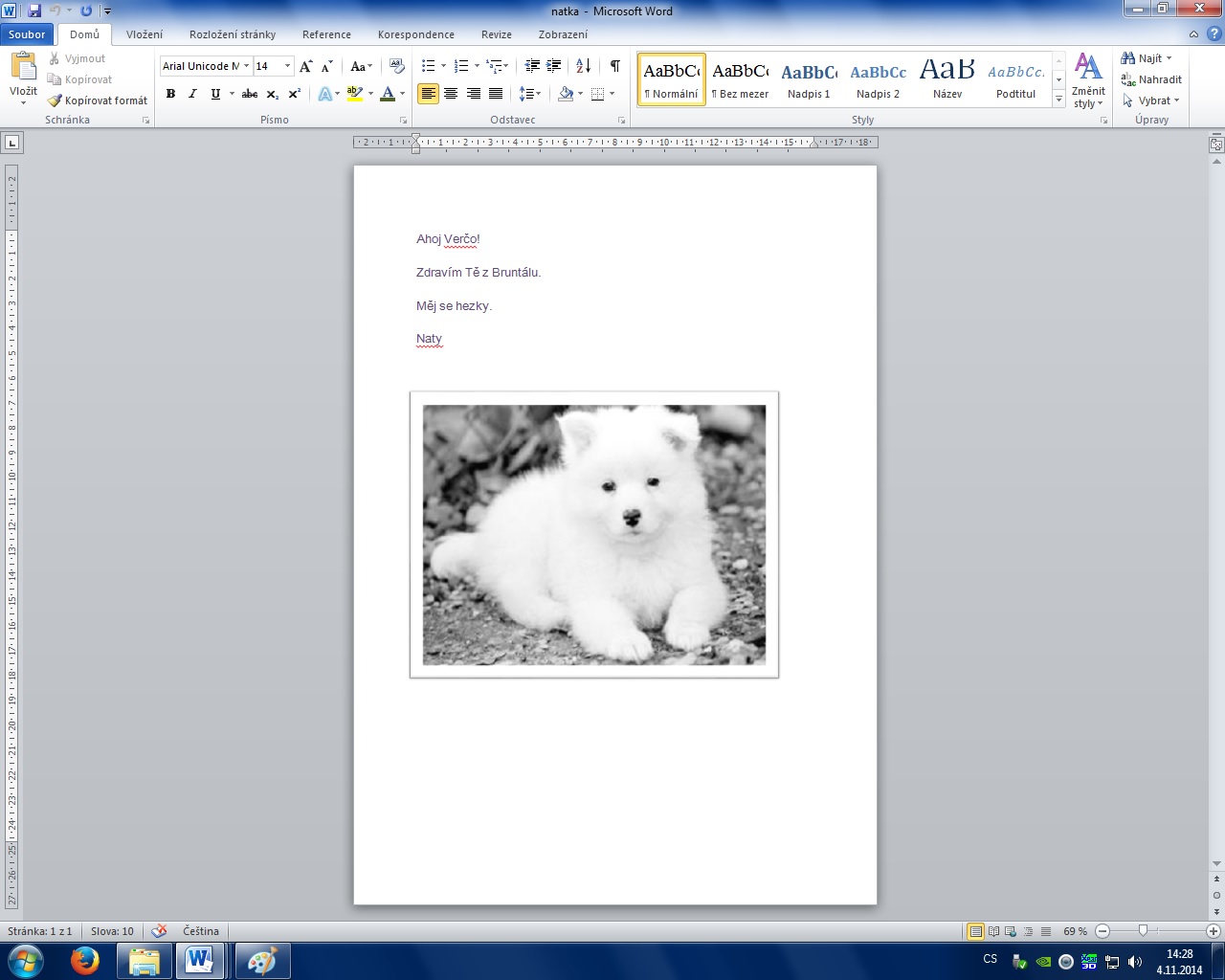The width and height of the screenshot is (1225, 980).
Task: Click Najít to find text
Action: click(1147, 58)
